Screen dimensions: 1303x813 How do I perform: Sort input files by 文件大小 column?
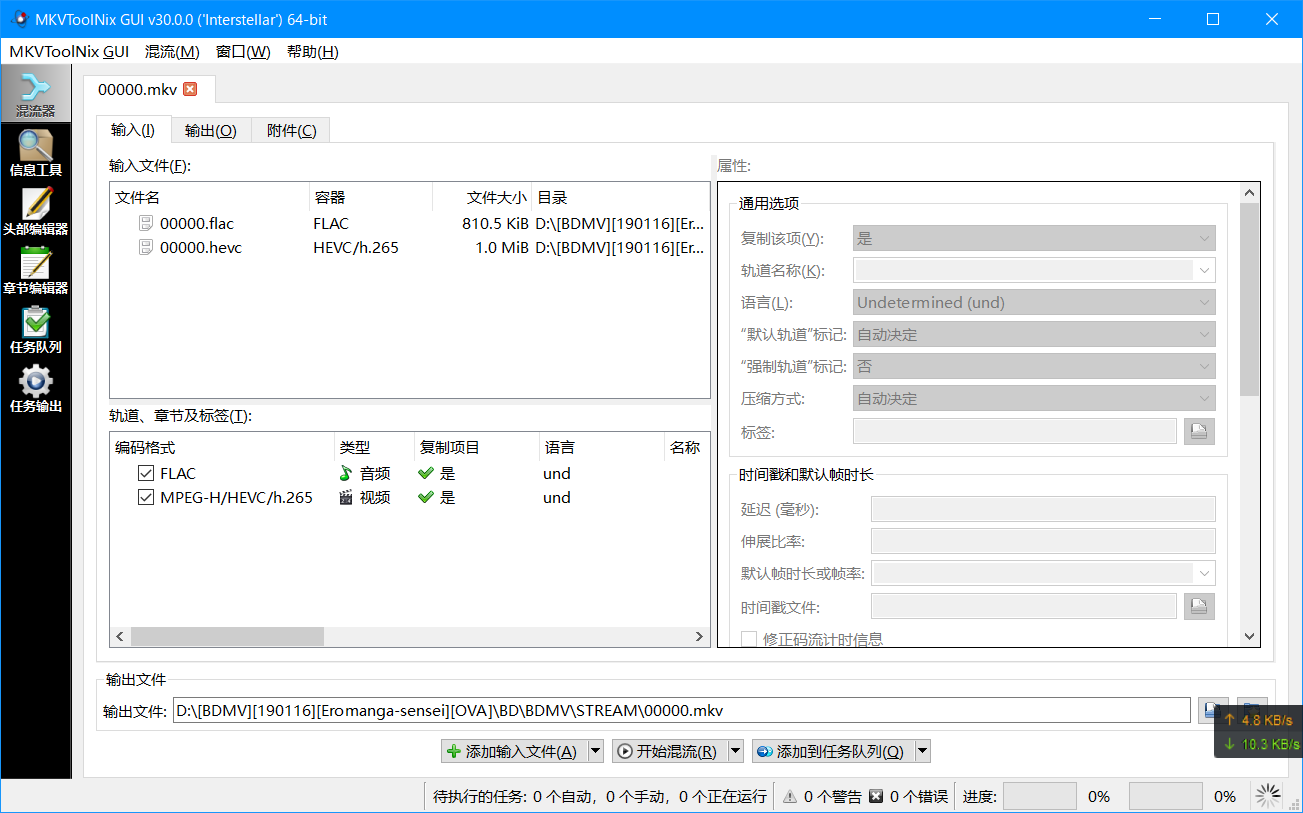click(x=481, y=197)
